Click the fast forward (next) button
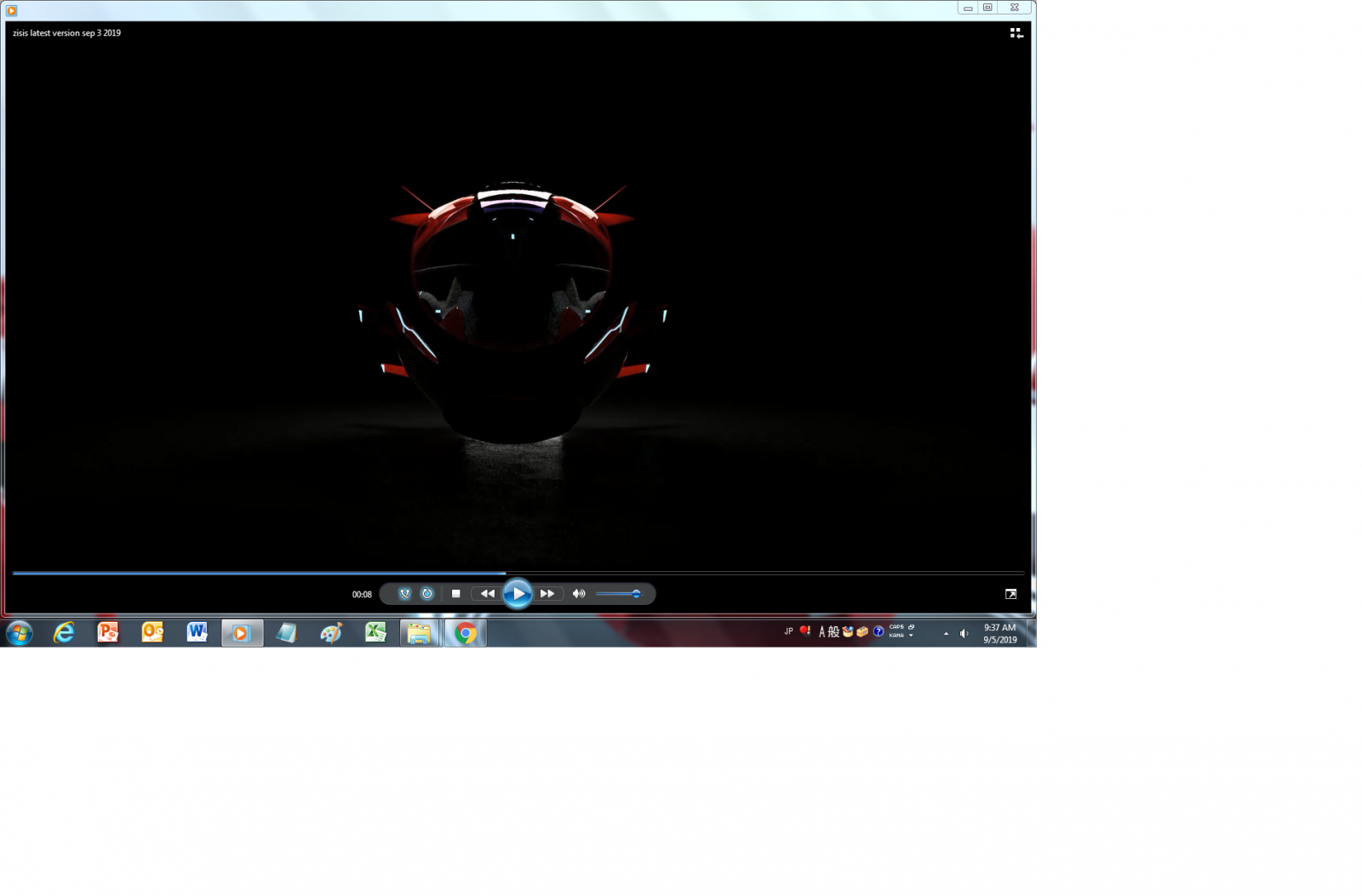The image size is (1362, 896). [x=547, y=594]
